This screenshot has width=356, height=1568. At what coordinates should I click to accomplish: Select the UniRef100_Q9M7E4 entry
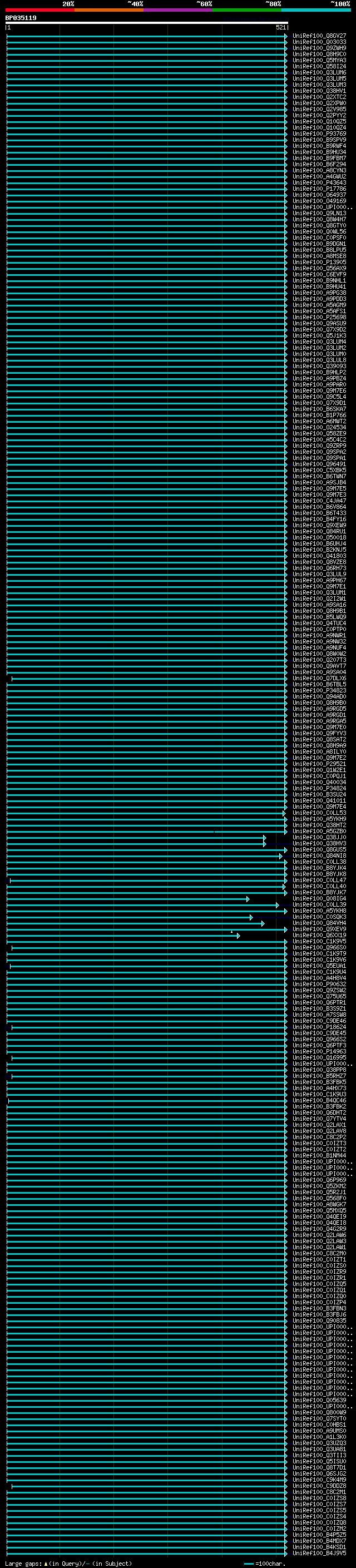[319, 807]
